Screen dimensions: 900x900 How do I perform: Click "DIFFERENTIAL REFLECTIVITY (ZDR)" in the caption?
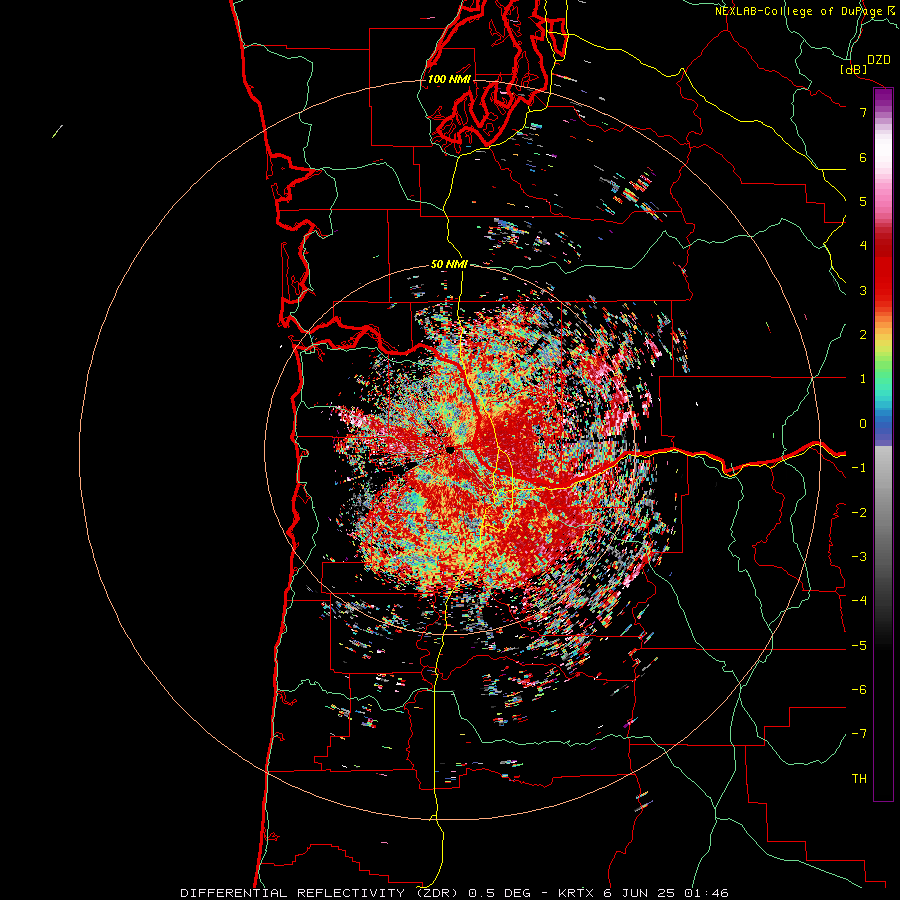(x=319, y=893)
